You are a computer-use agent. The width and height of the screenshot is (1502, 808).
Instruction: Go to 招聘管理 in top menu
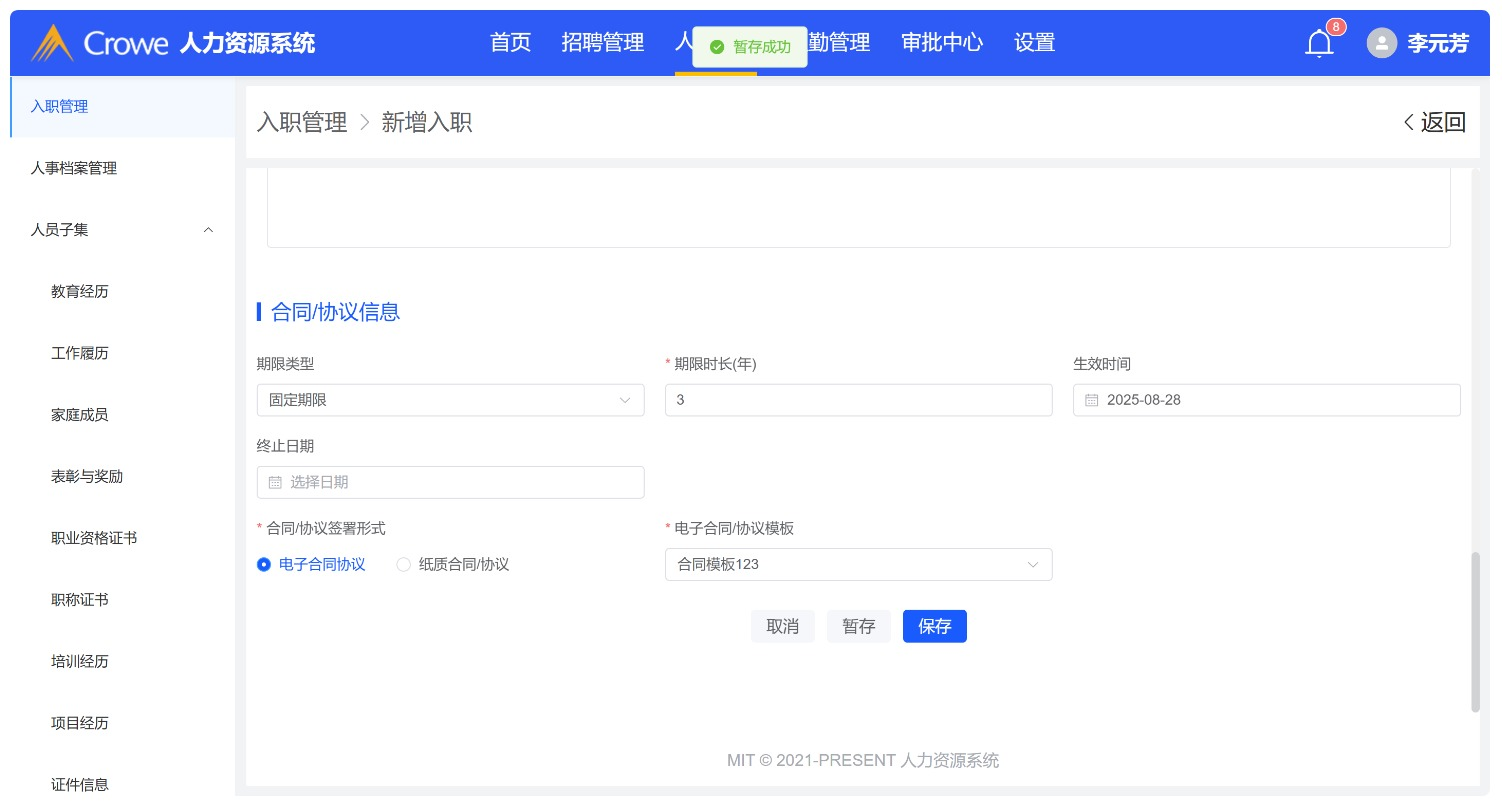(602, 43)
